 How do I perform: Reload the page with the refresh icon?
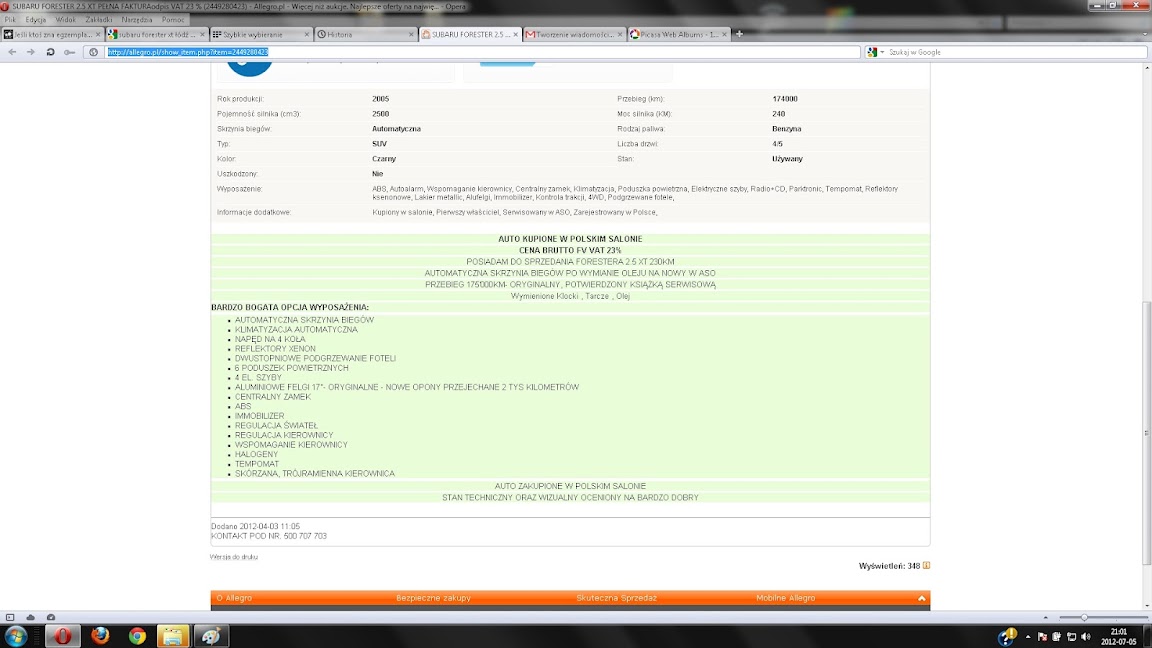click(x=50, y=52)
